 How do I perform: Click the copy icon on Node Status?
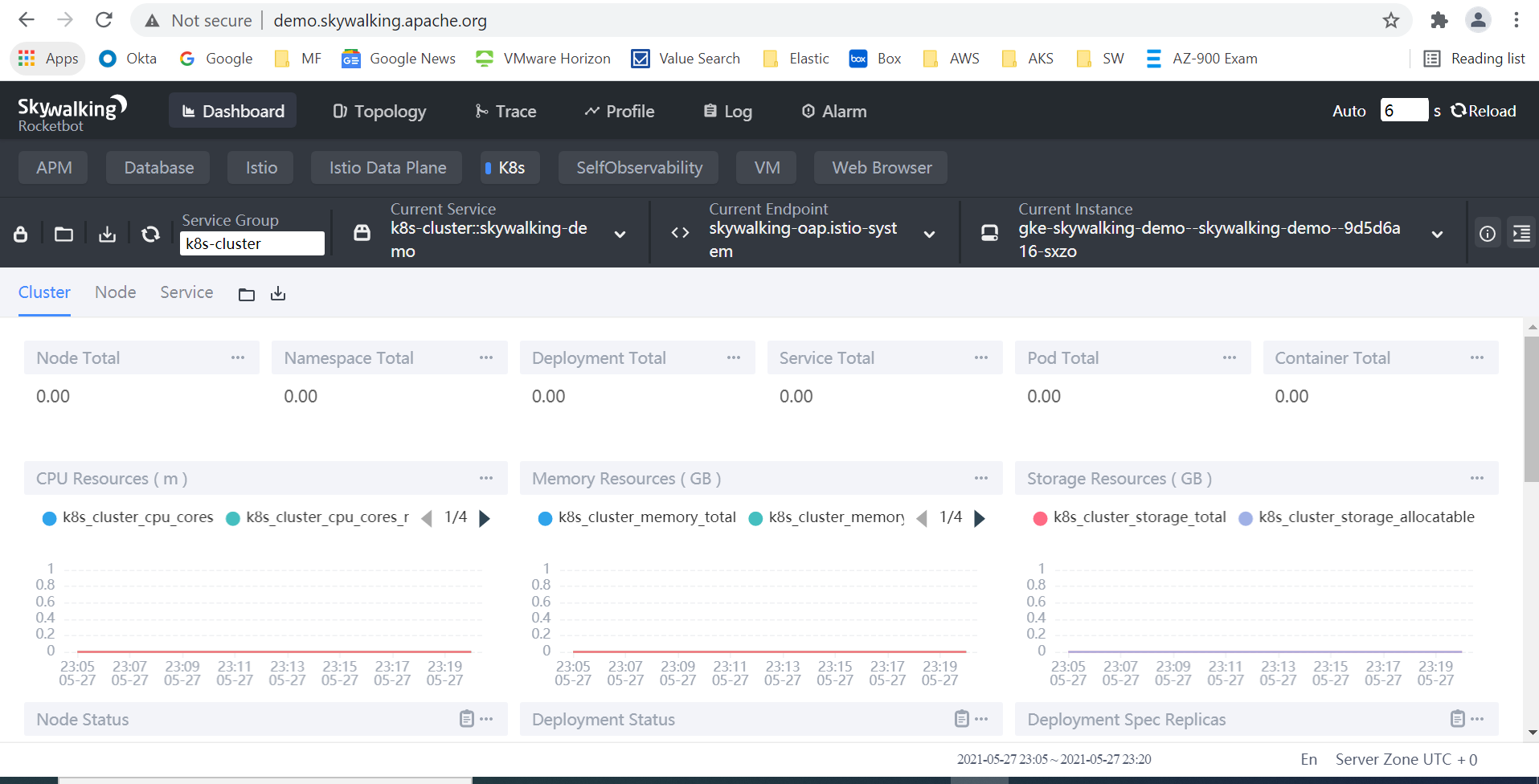click(466, 719)
